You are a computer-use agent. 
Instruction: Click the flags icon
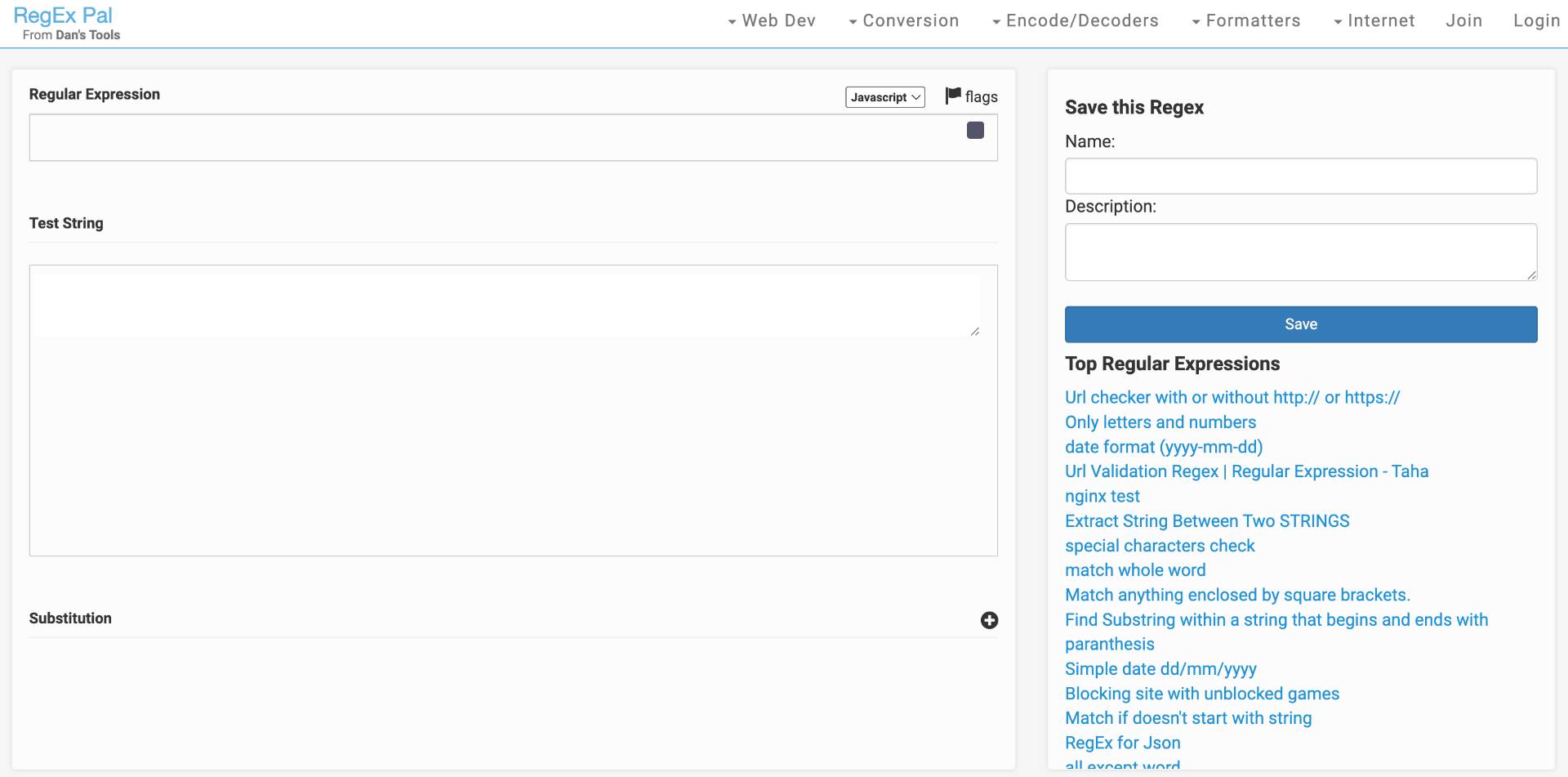click(x=953, y=96)
